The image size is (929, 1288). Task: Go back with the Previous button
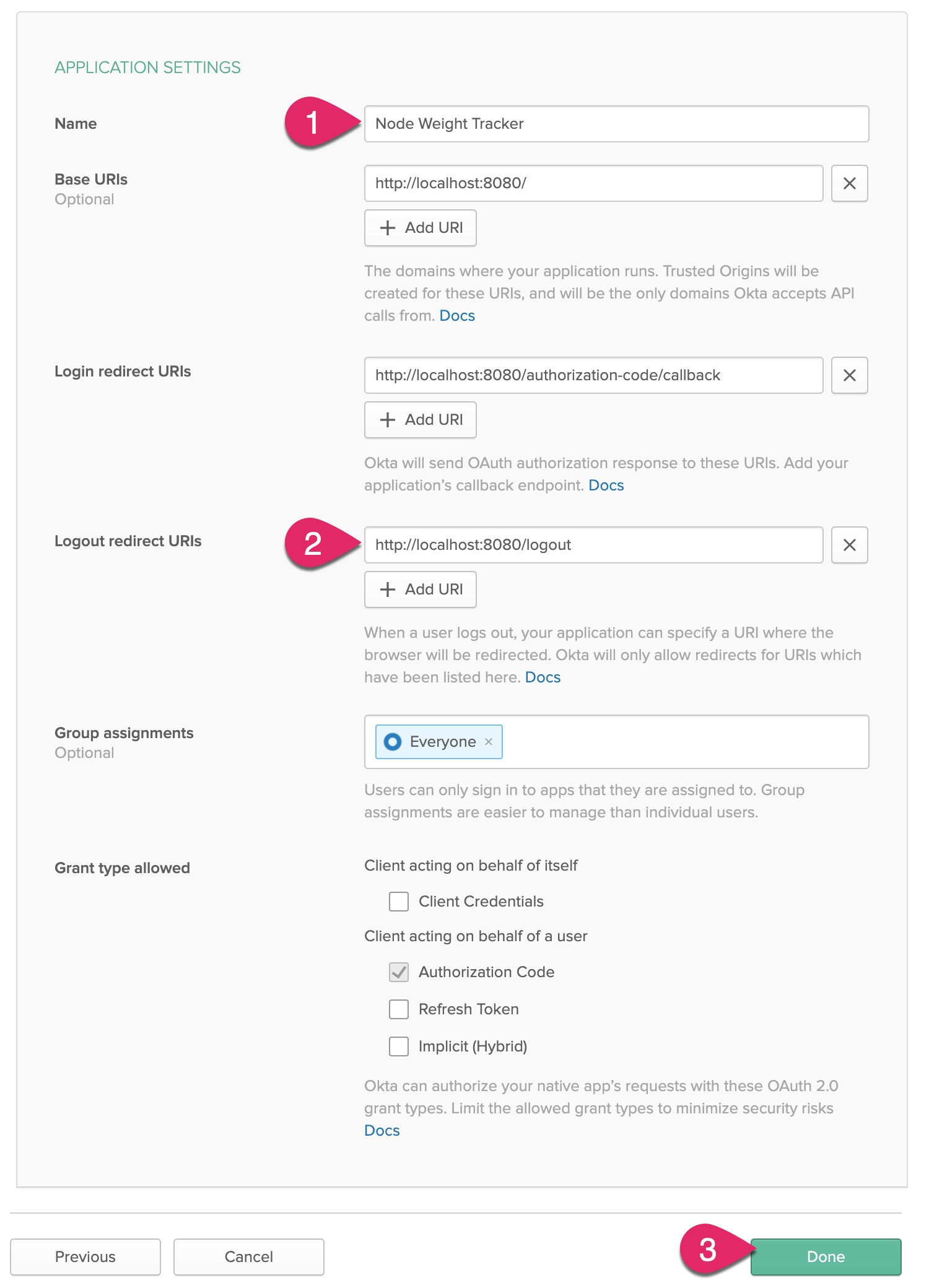85,1256
